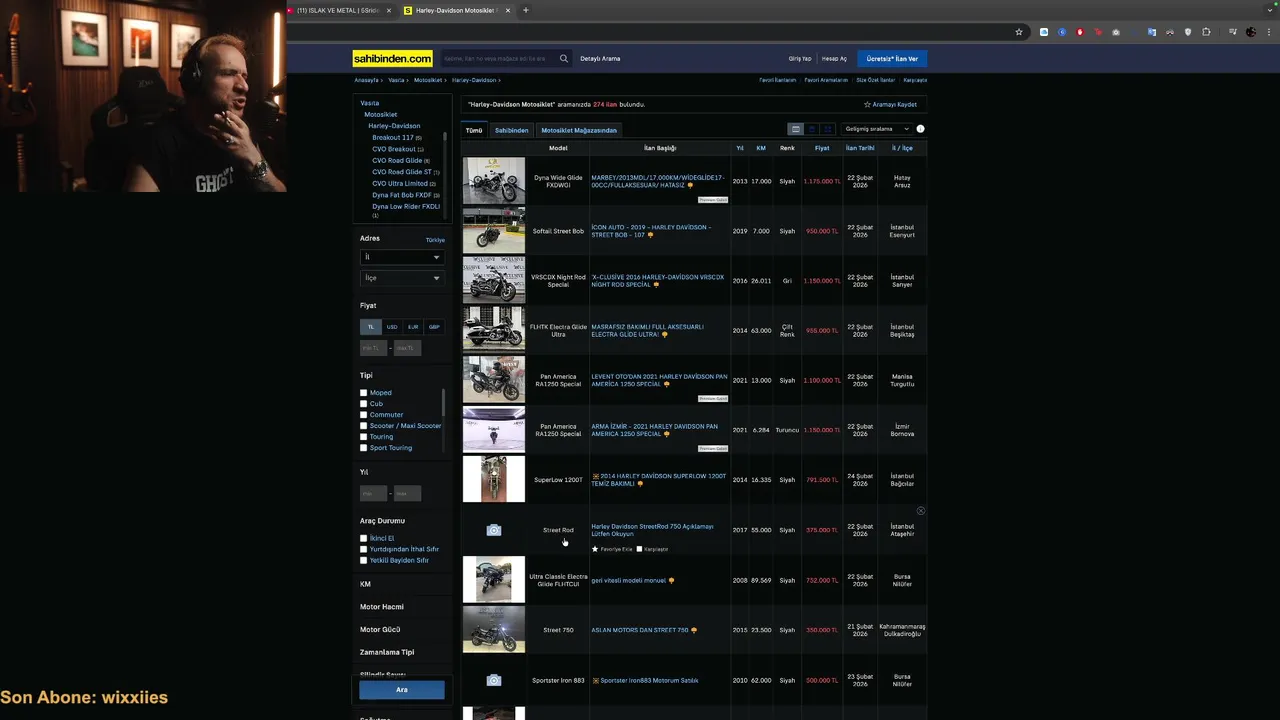Check the Sport Touring checkbox
This screenshot has width=1280, height=720.
(x=364, y=448)
